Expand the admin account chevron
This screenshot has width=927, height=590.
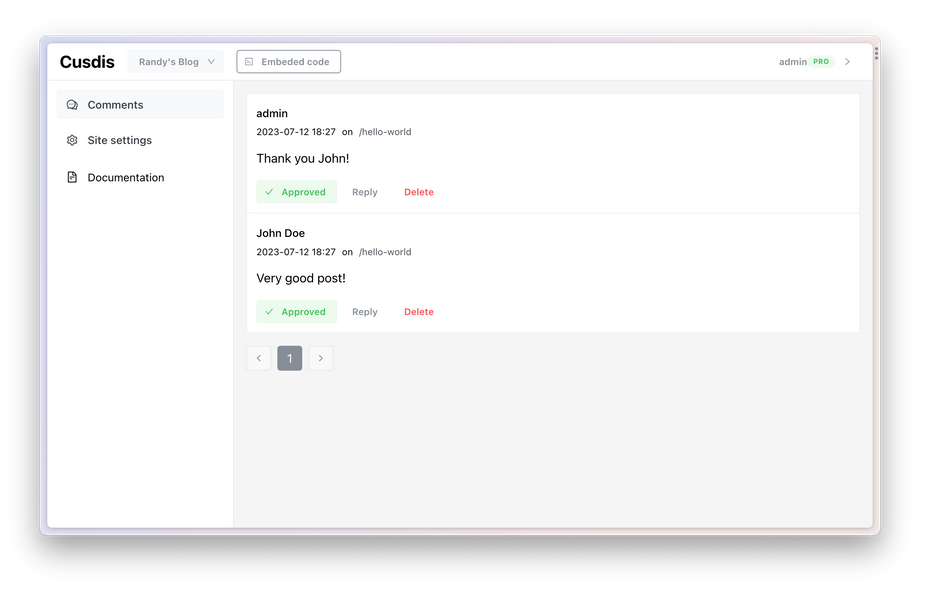point(848,62)
